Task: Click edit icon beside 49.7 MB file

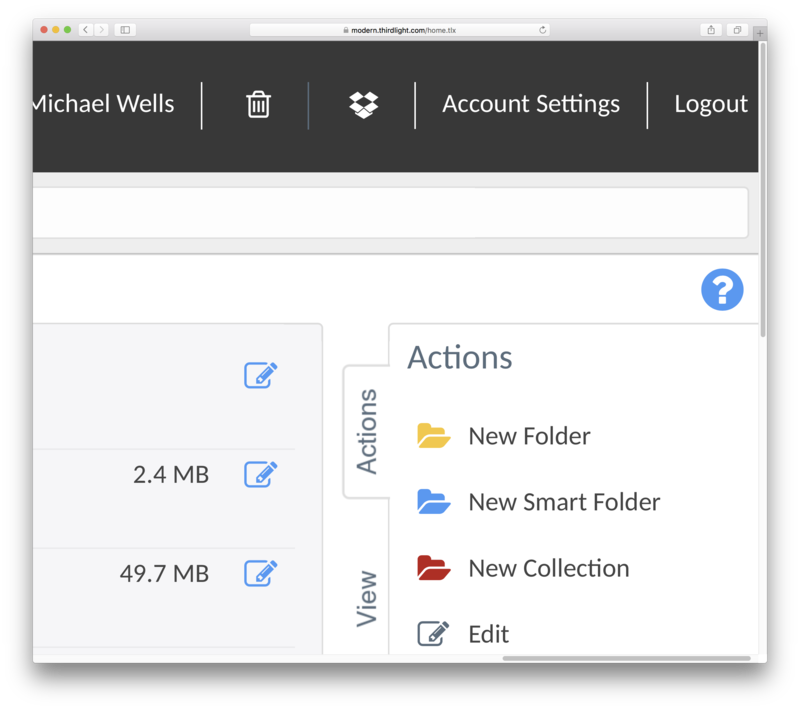Action: point(261,573)
